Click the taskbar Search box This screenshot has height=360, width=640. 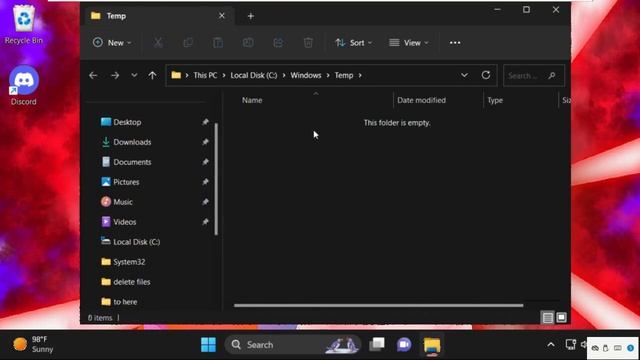(x=293, y=344)
